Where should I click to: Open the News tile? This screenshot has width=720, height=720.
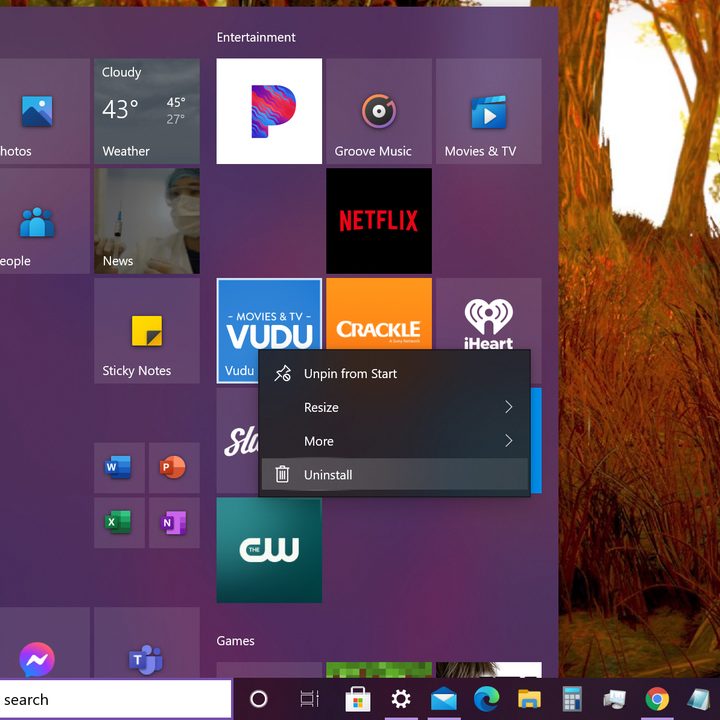(147, 221)
